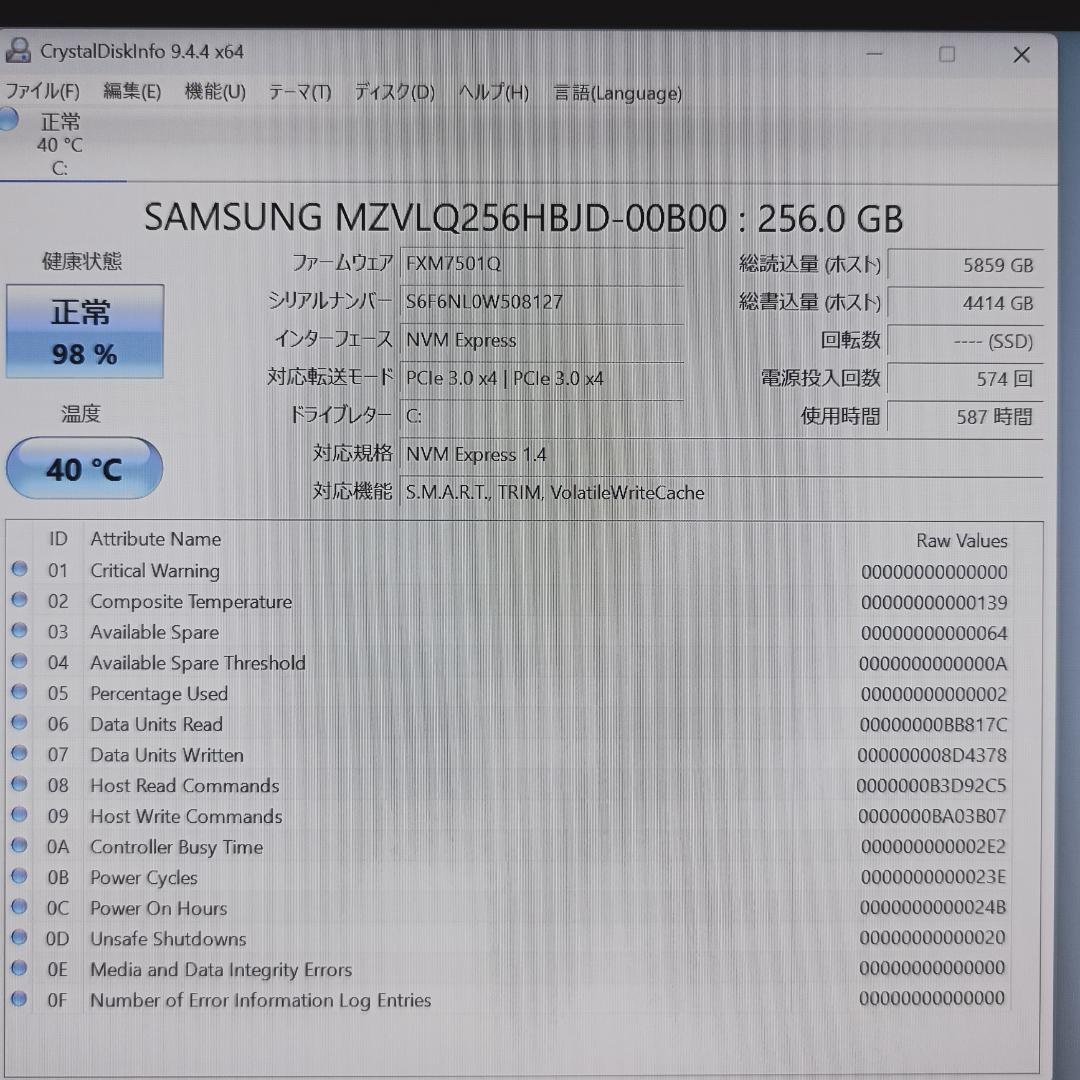Click total host reads value 5859 GB
Screen dimensions: 1080x1080
[x=965, y=265]
